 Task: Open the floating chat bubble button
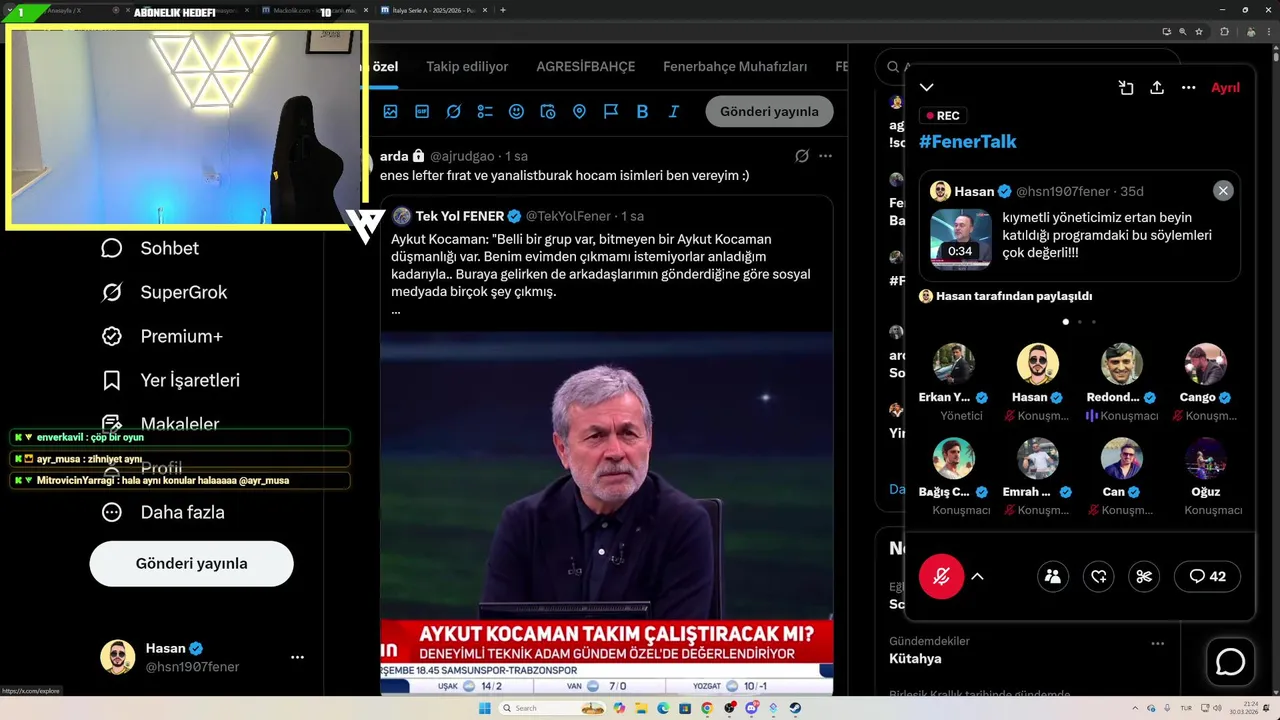coord(1230,662)
